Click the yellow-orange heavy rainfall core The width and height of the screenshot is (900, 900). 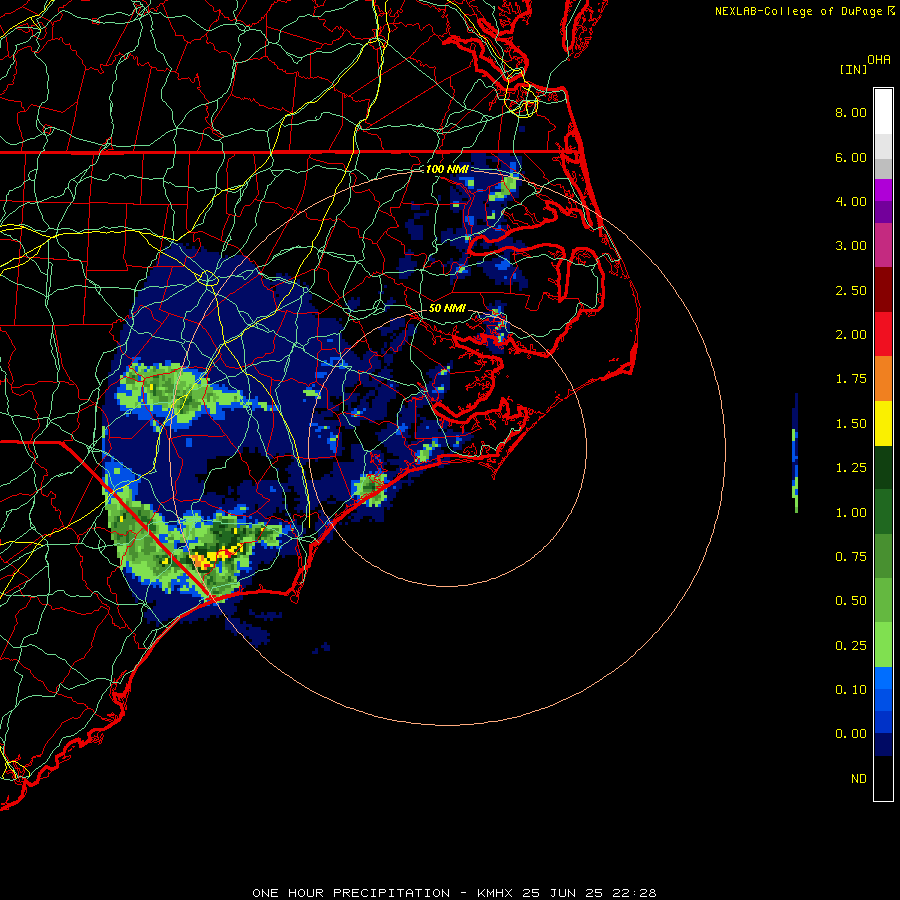pyautogui.click(x=215, y=556)
